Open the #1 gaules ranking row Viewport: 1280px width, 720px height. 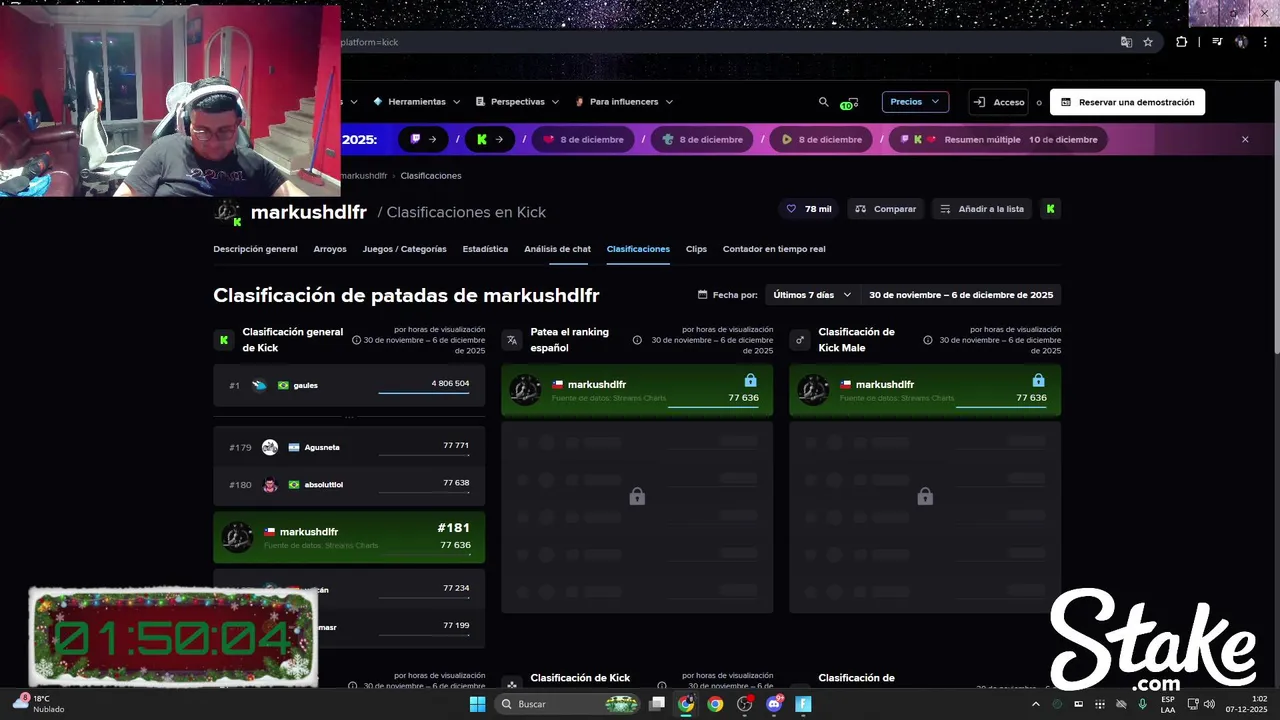(349, 386)
